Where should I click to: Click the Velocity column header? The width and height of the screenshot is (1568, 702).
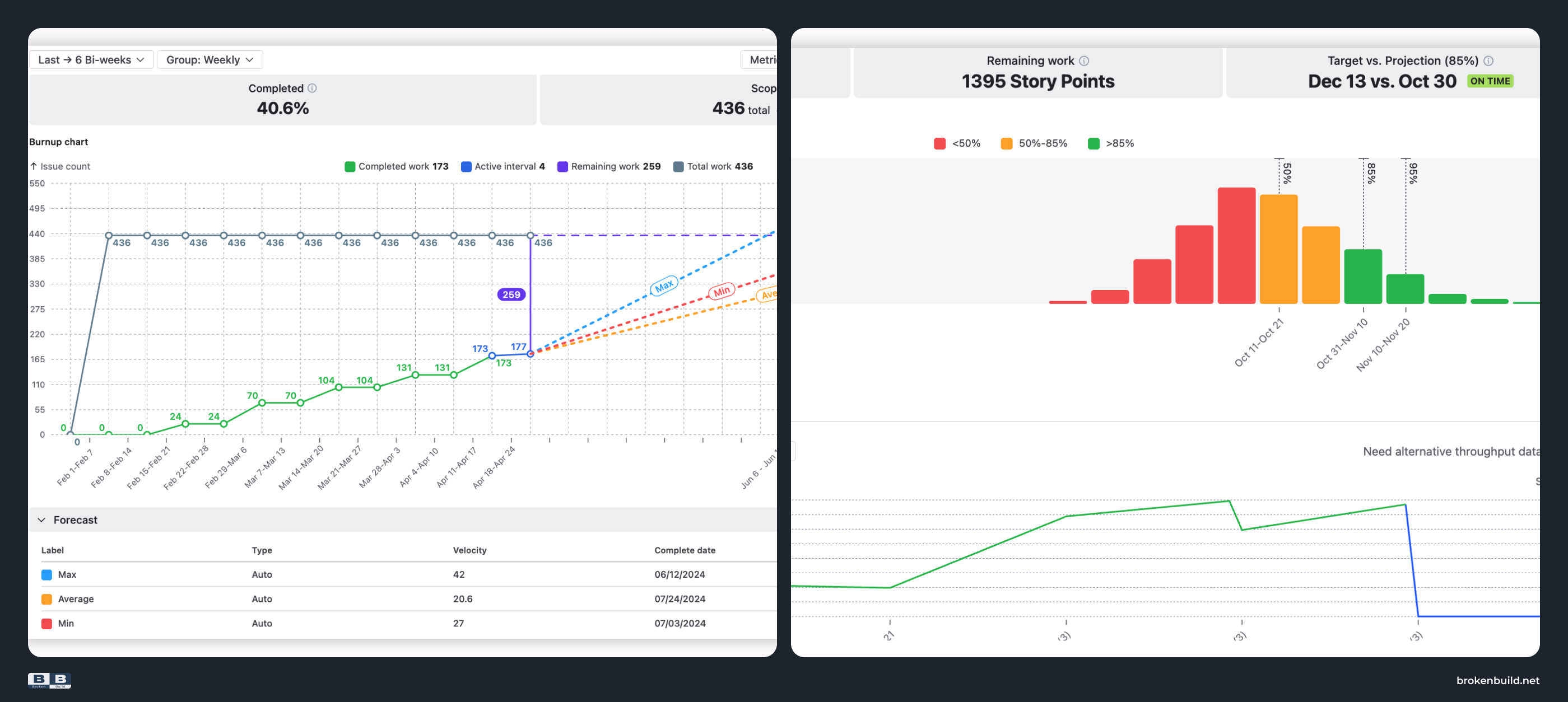[469, 550]
